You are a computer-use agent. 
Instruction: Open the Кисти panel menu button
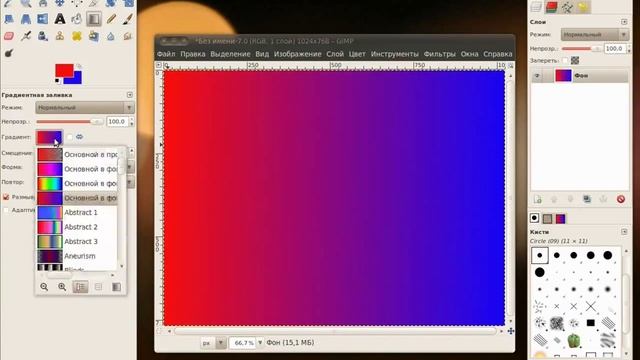624,232
